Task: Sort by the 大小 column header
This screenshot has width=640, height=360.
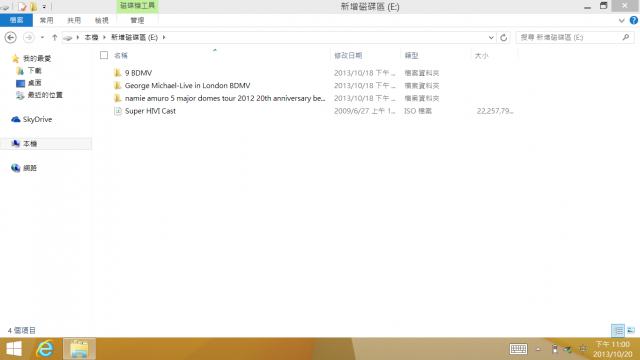Action: [481, 56]
